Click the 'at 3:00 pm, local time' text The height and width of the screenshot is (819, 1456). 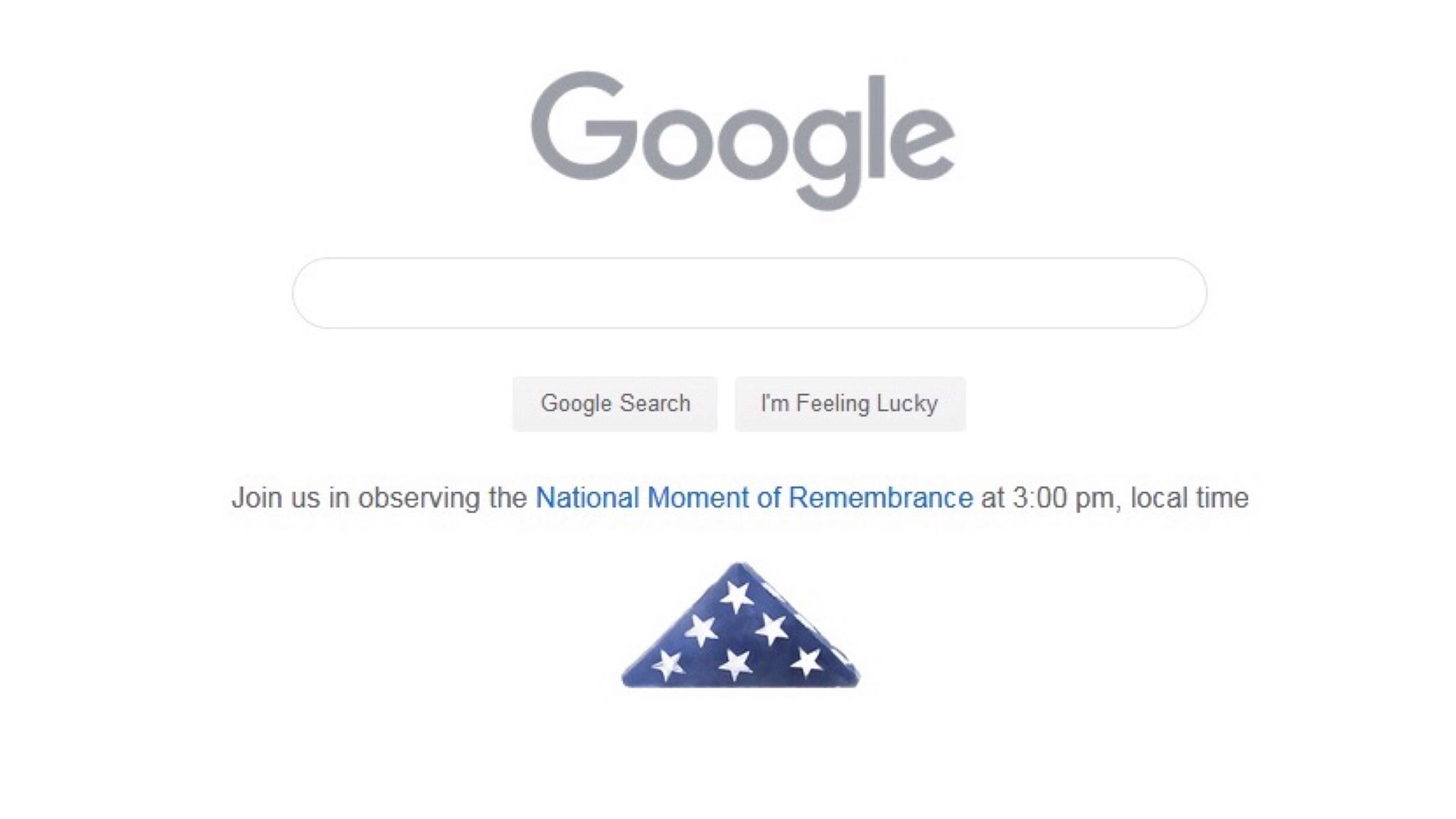click(x=1114, y=498)
